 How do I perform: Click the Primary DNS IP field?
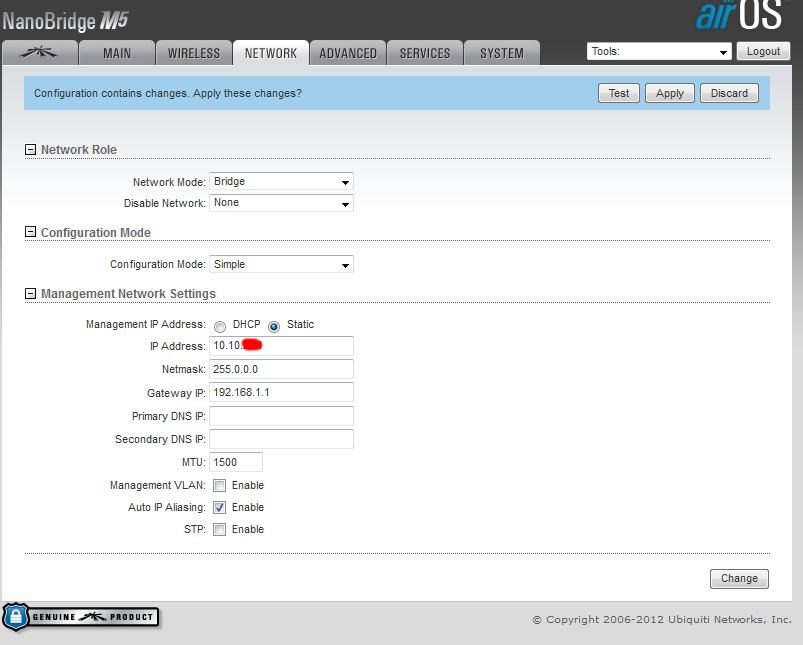click(281, 416)
